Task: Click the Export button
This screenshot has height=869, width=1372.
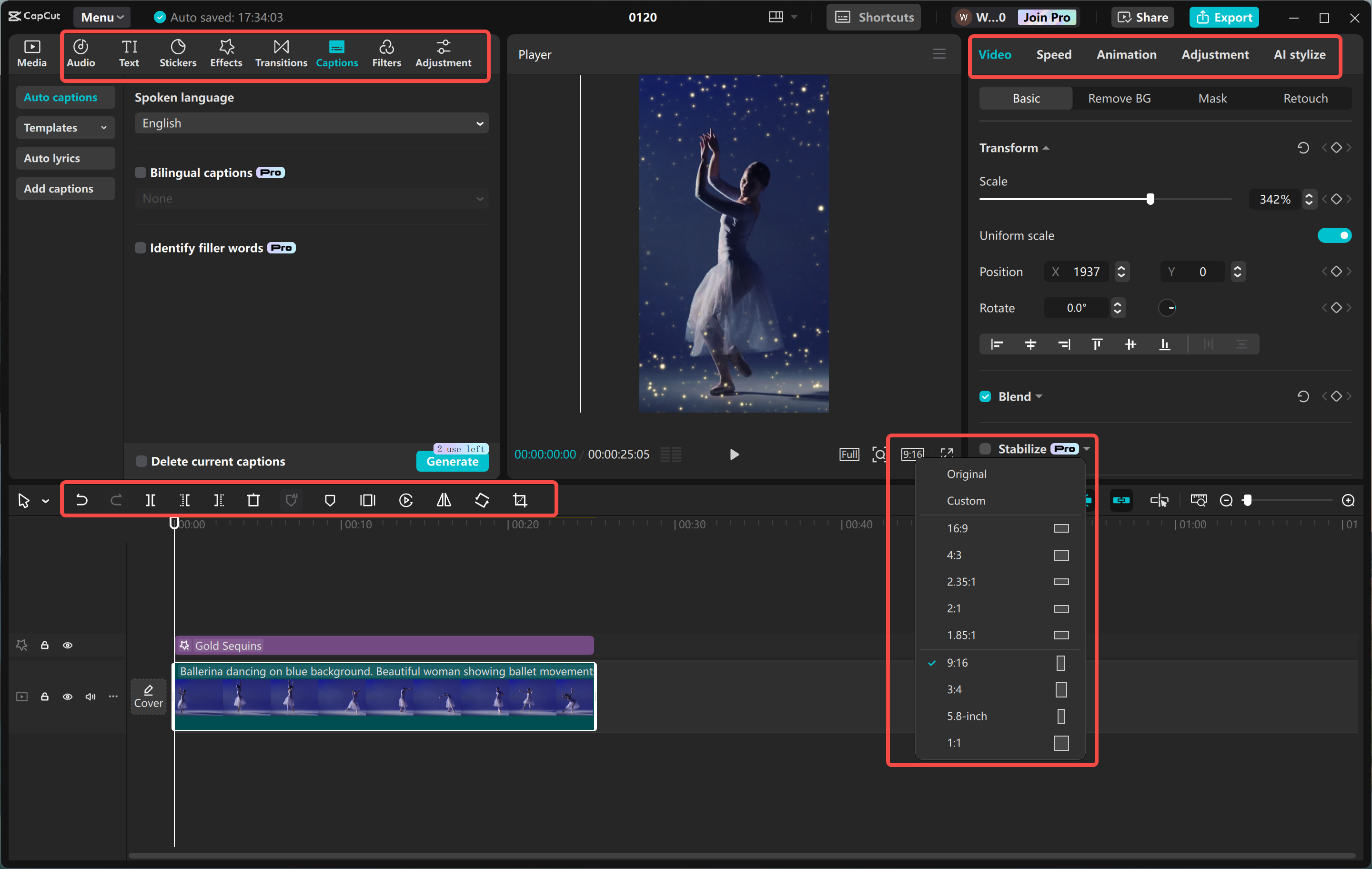Action: tap(1224, 17)
